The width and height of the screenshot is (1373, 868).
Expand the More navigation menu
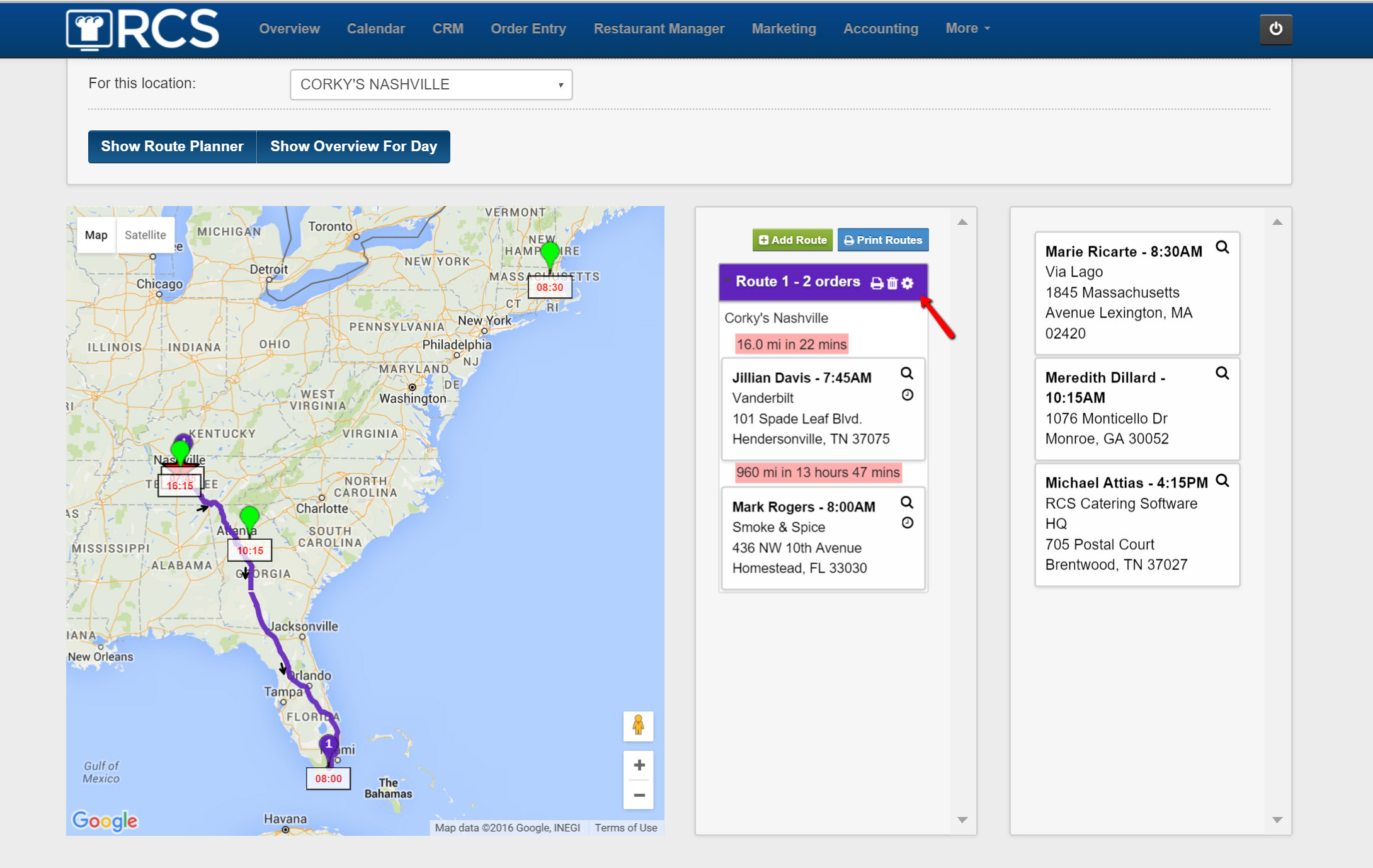tap(967, 28)
